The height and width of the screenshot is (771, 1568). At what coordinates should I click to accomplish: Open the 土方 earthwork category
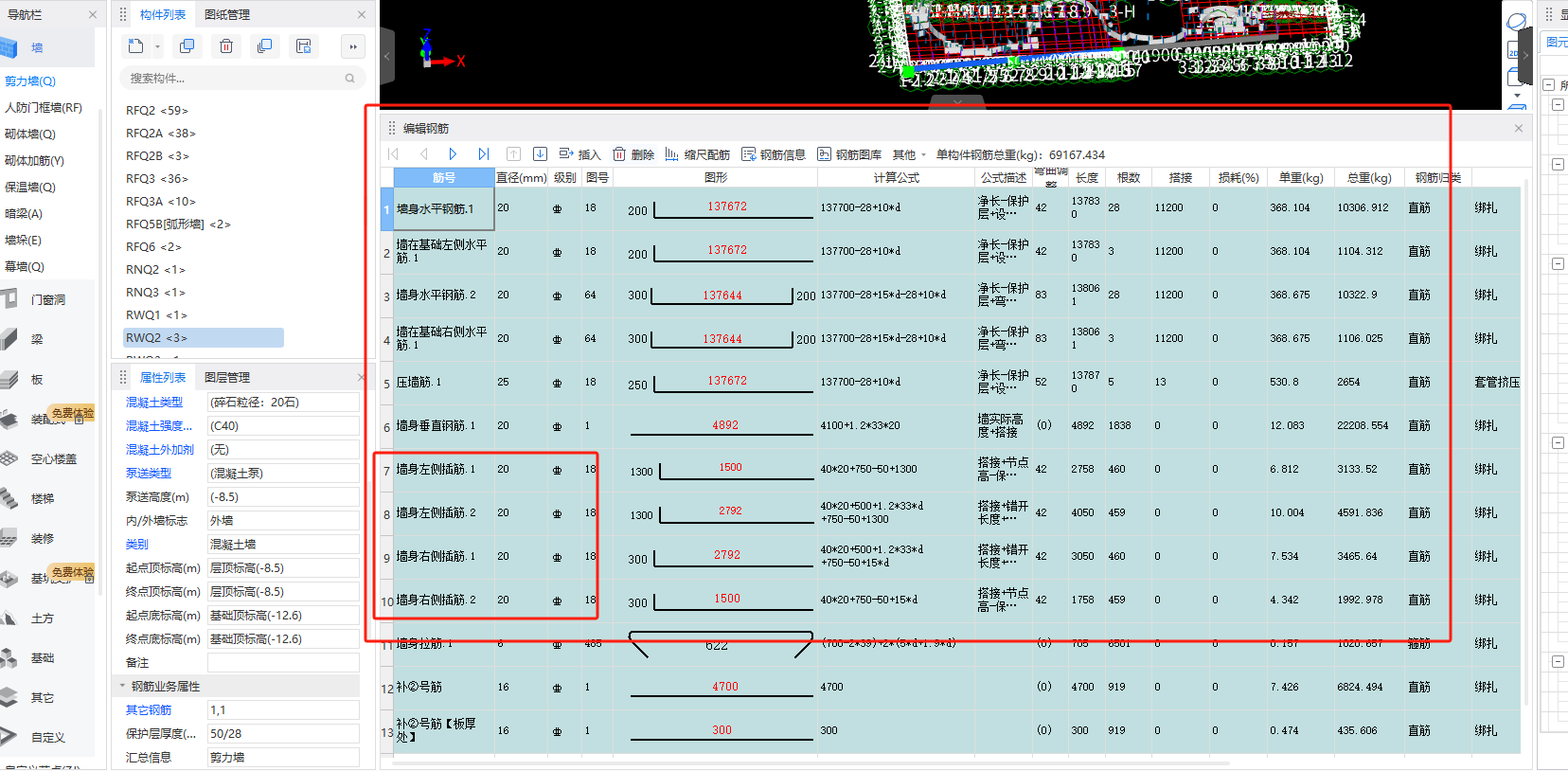click(x=42, y=618)
